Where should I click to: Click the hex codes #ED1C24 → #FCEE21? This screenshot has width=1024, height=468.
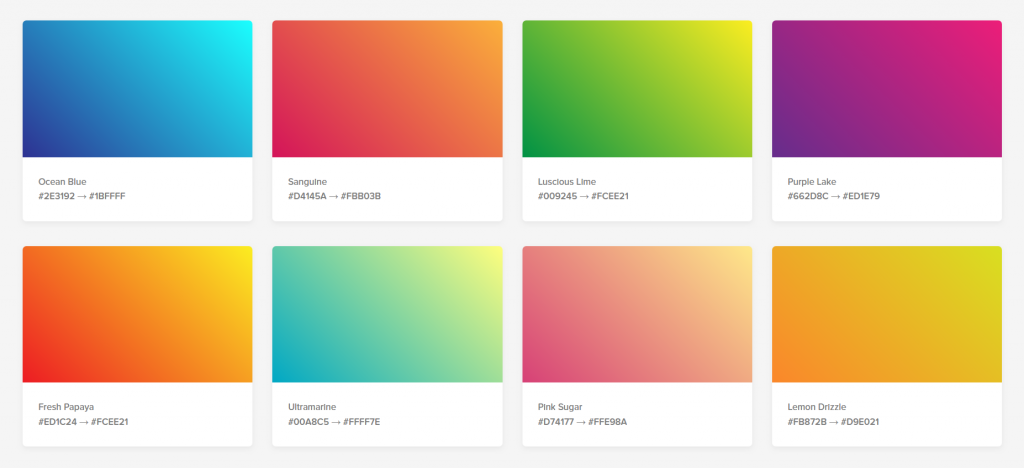point(84,422)
